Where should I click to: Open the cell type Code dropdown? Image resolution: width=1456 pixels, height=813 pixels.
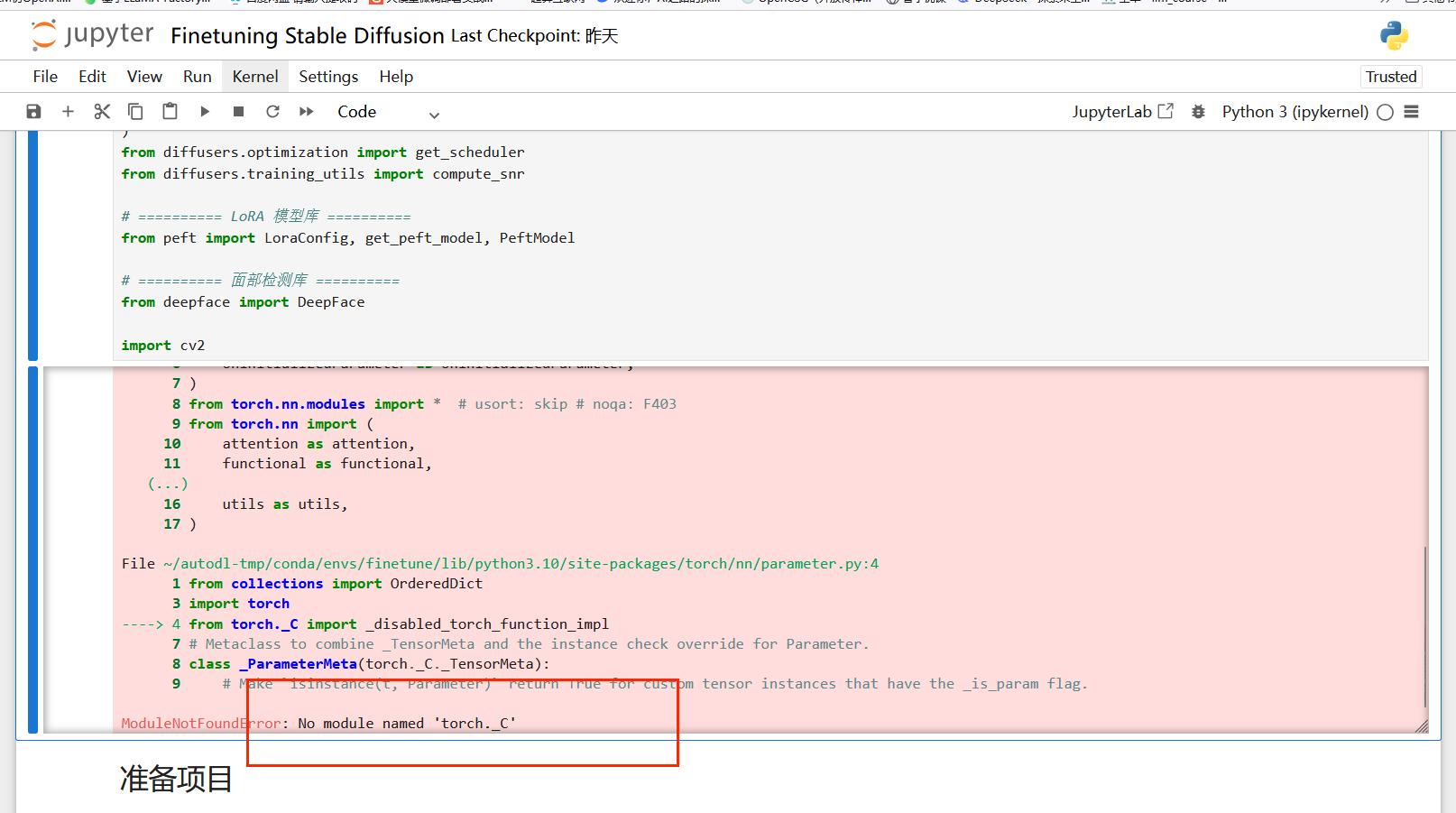388,112
